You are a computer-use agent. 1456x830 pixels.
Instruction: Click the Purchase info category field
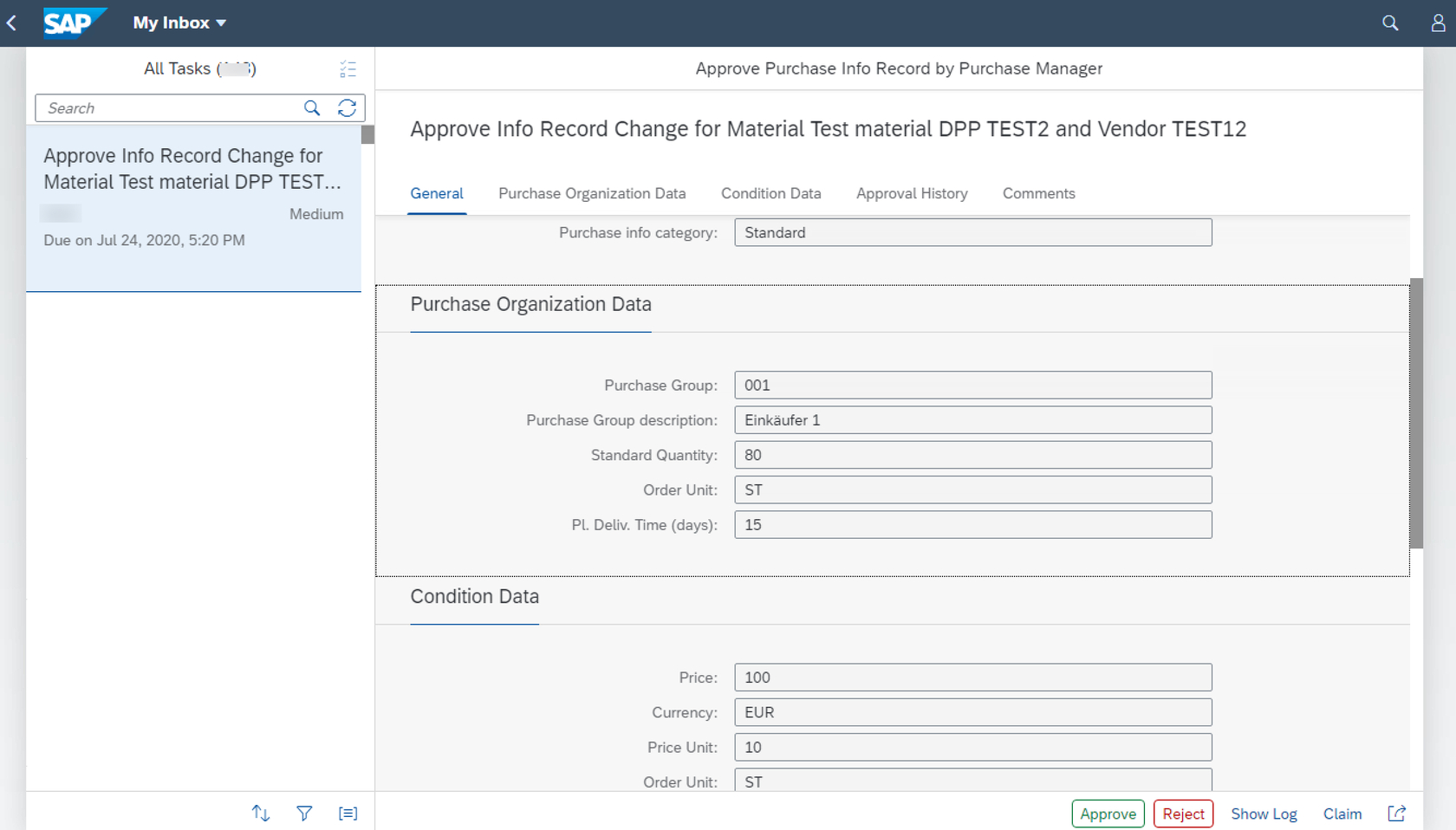[x=973, y=232]
